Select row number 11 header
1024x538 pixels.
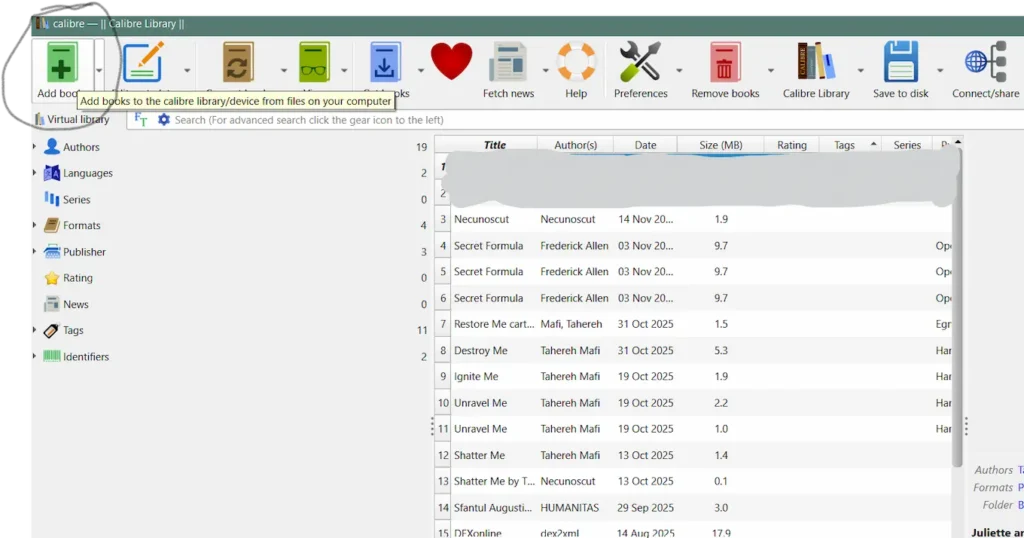pyautogui.click(x=443, y=429)
